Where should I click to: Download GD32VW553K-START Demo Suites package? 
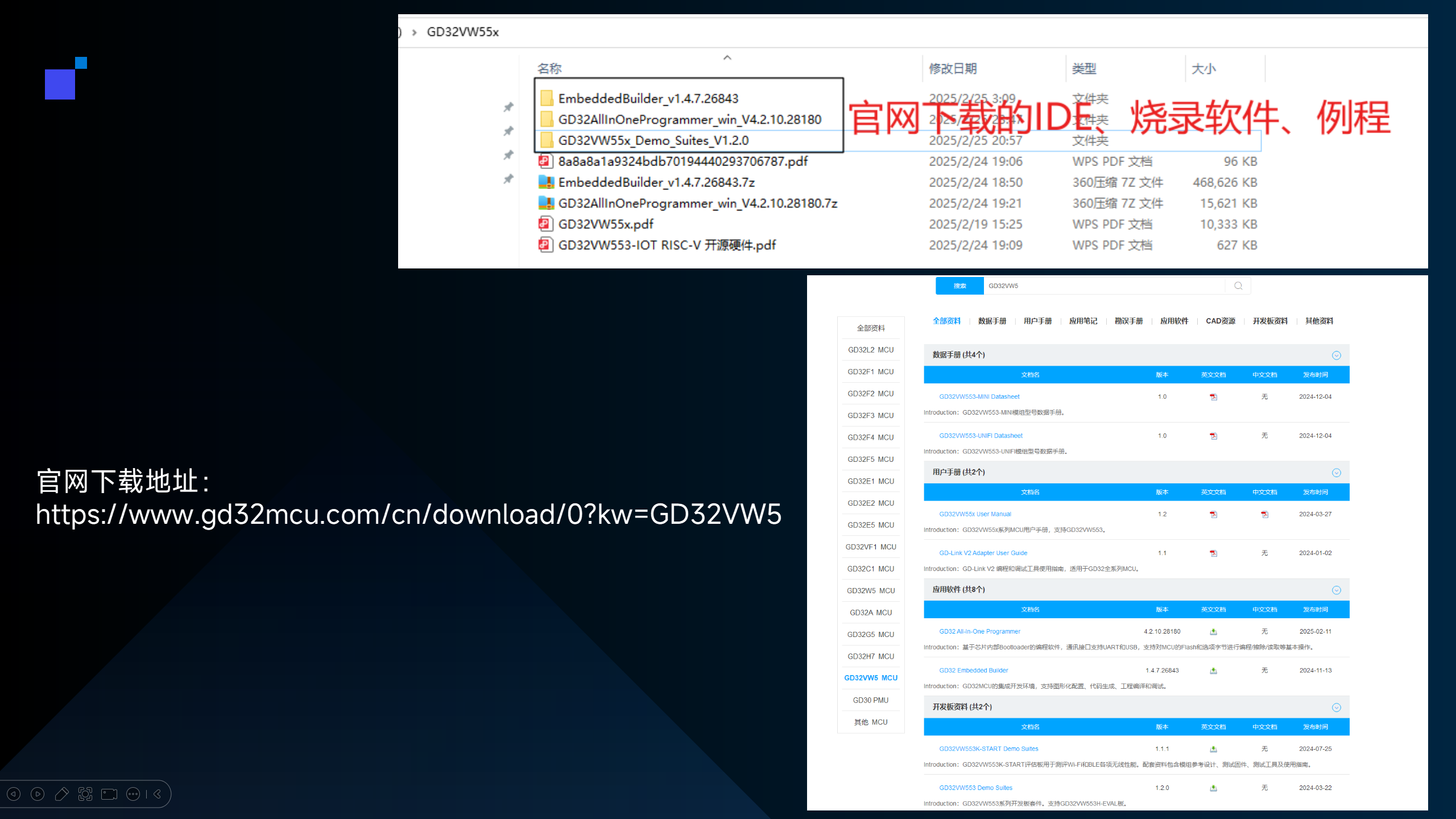click(1213, 749)
